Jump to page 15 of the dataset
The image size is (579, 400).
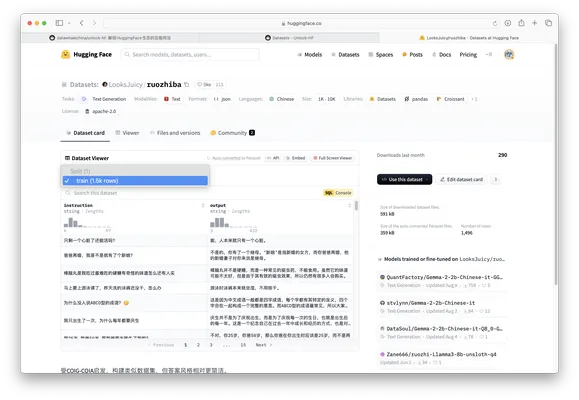tap(243, 345)
